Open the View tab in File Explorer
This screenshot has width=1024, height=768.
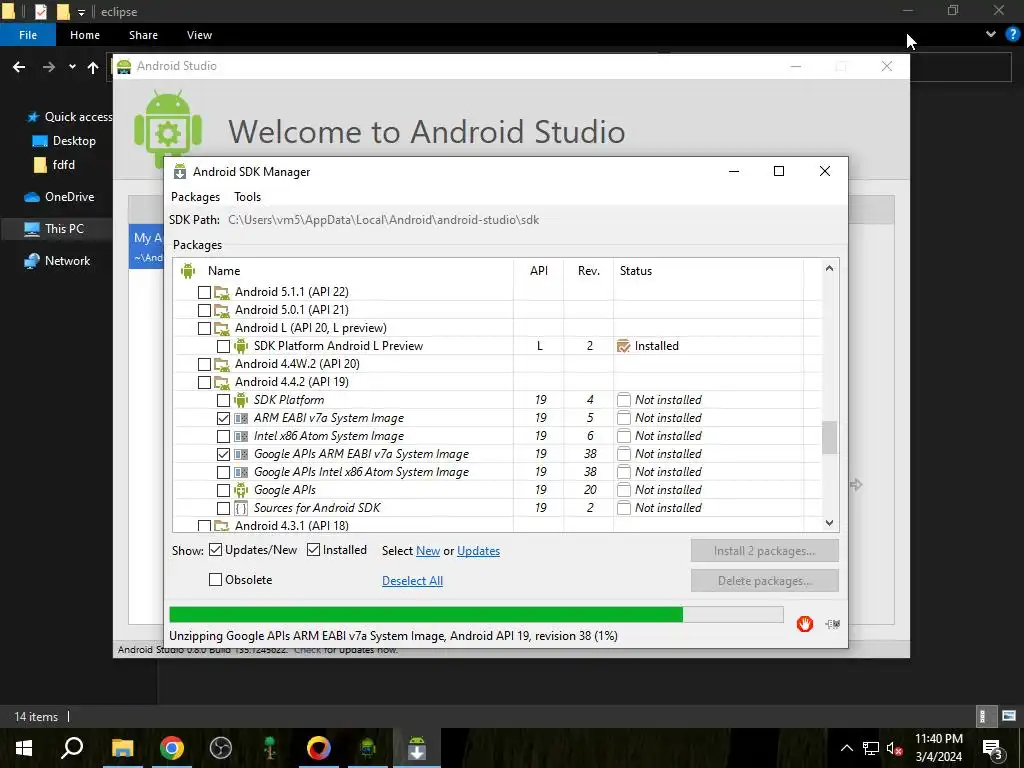pyautogui.click(x=199, y=35)
